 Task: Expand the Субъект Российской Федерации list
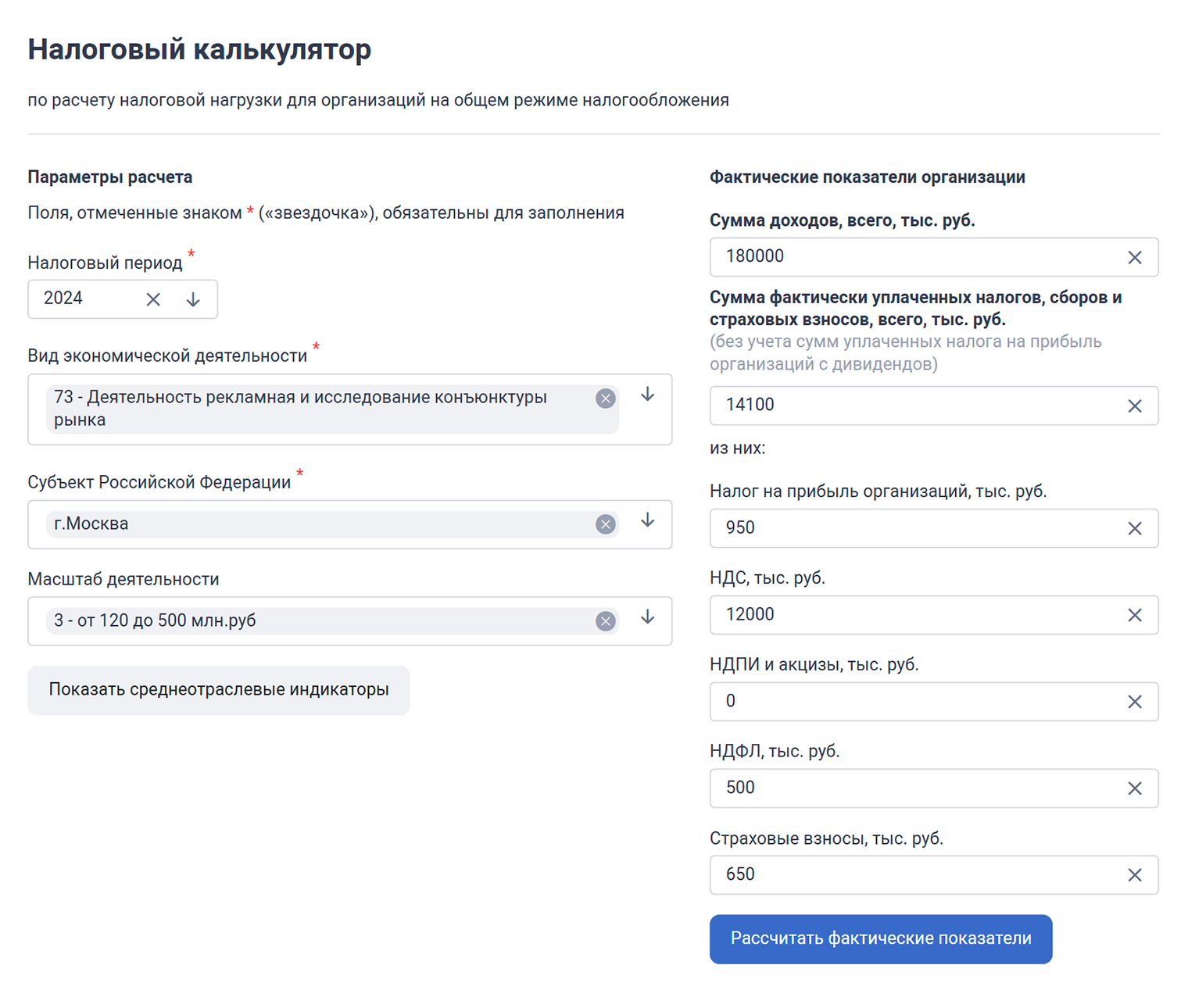(647, 520)
